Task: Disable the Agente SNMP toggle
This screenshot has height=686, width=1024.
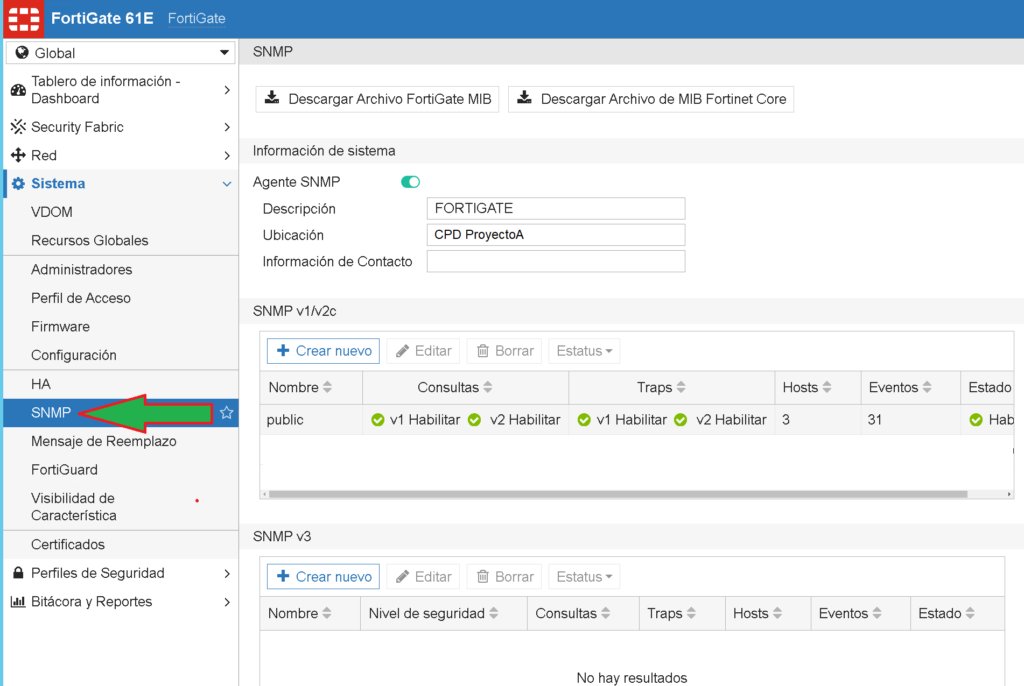Action: (x=410, y=183)
